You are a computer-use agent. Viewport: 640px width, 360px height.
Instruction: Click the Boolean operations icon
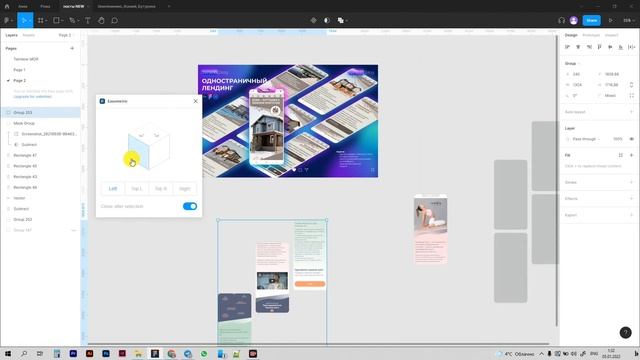(x=340, y=20)
